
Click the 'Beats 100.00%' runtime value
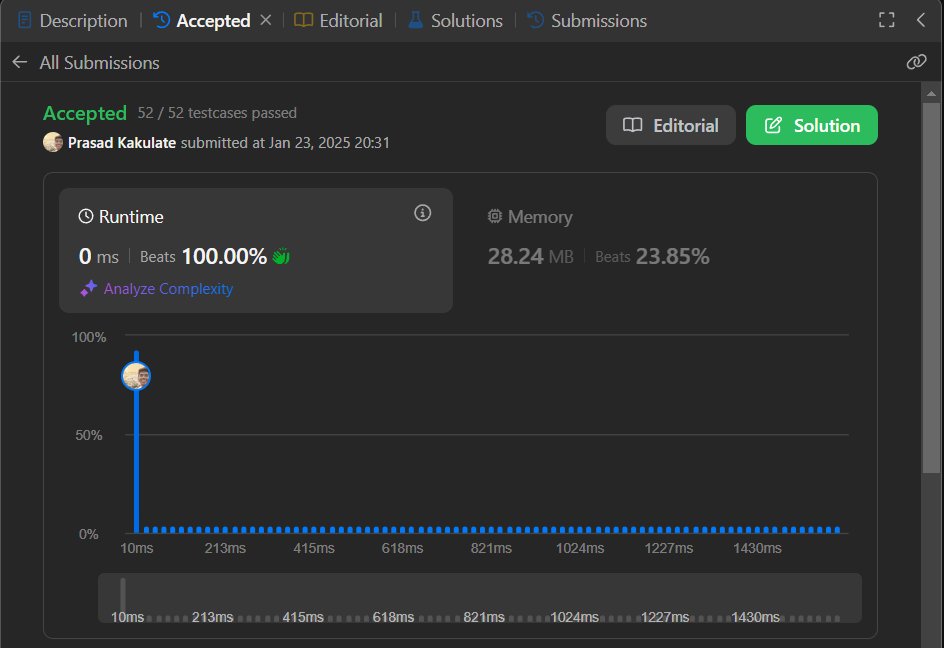click(x=203, y=257)
